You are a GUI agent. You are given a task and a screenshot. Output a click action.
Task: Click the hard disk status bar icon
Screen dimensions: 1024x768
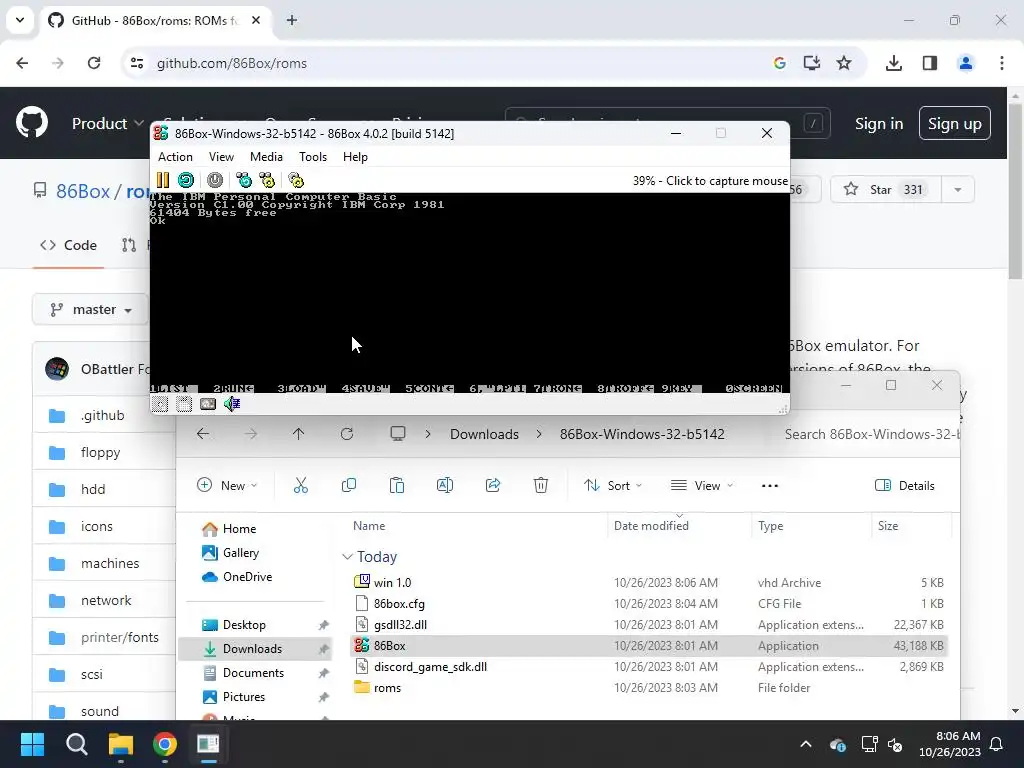click(208, 404)
